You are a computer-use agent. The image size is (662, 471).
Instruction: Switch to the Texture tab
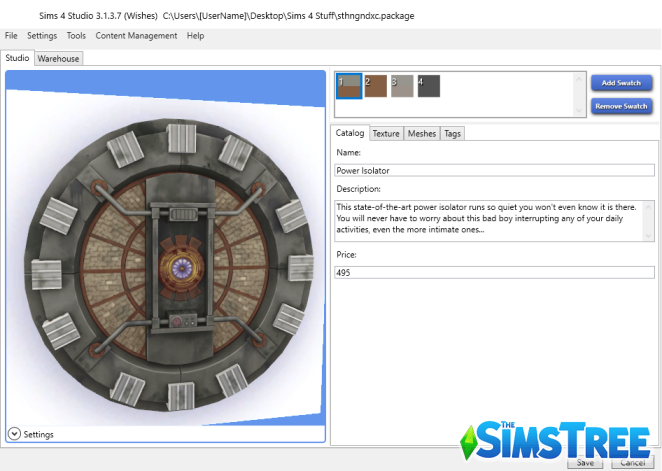point(386,133)
